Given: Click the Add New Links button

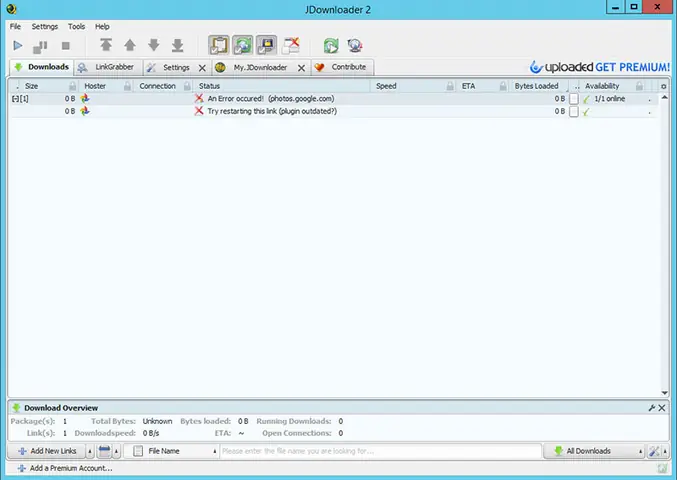Looking at the screenshot, I should coord(47,451).
